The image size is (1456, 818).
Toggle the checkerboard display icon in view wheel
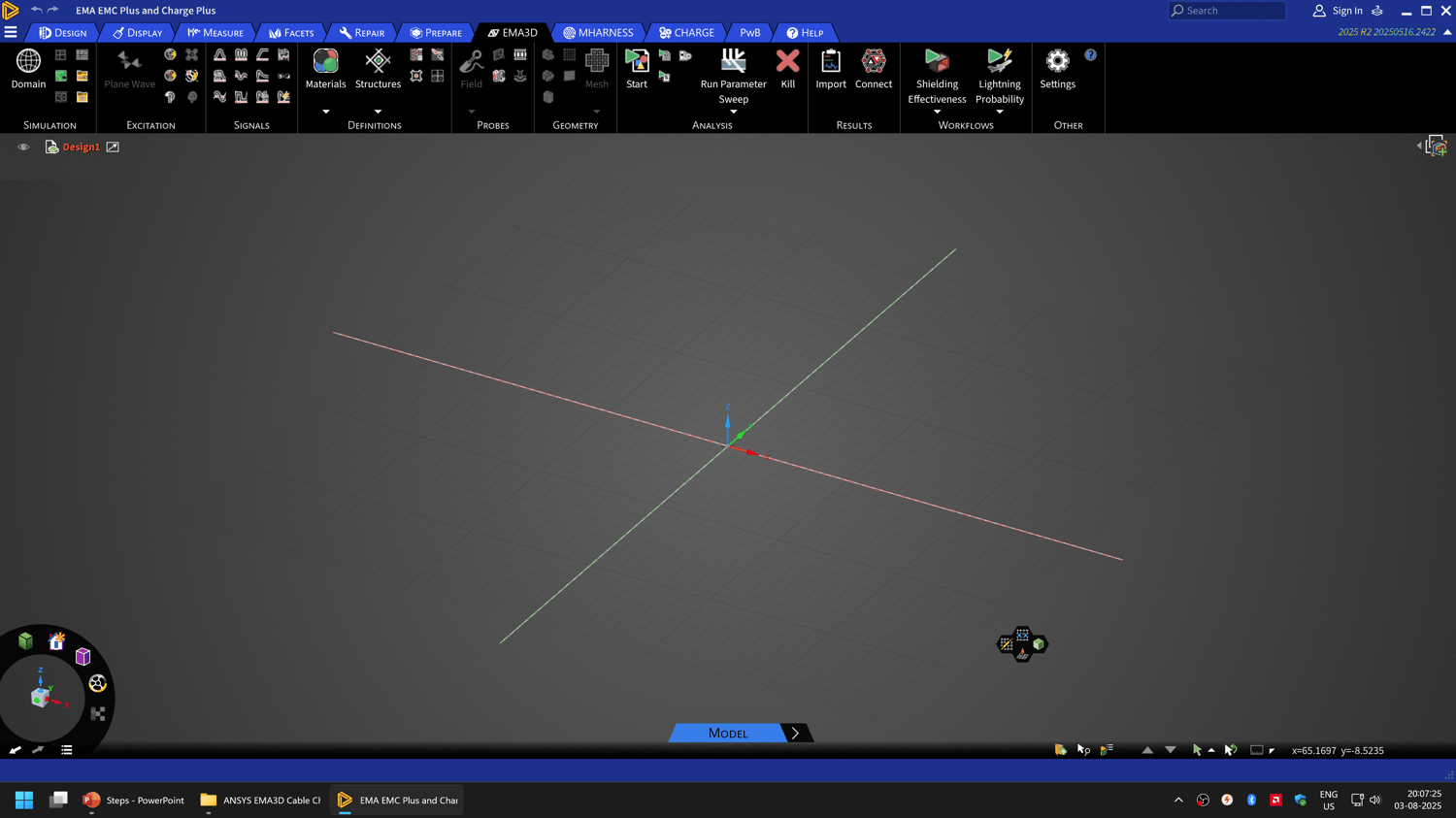click(98, 714)
